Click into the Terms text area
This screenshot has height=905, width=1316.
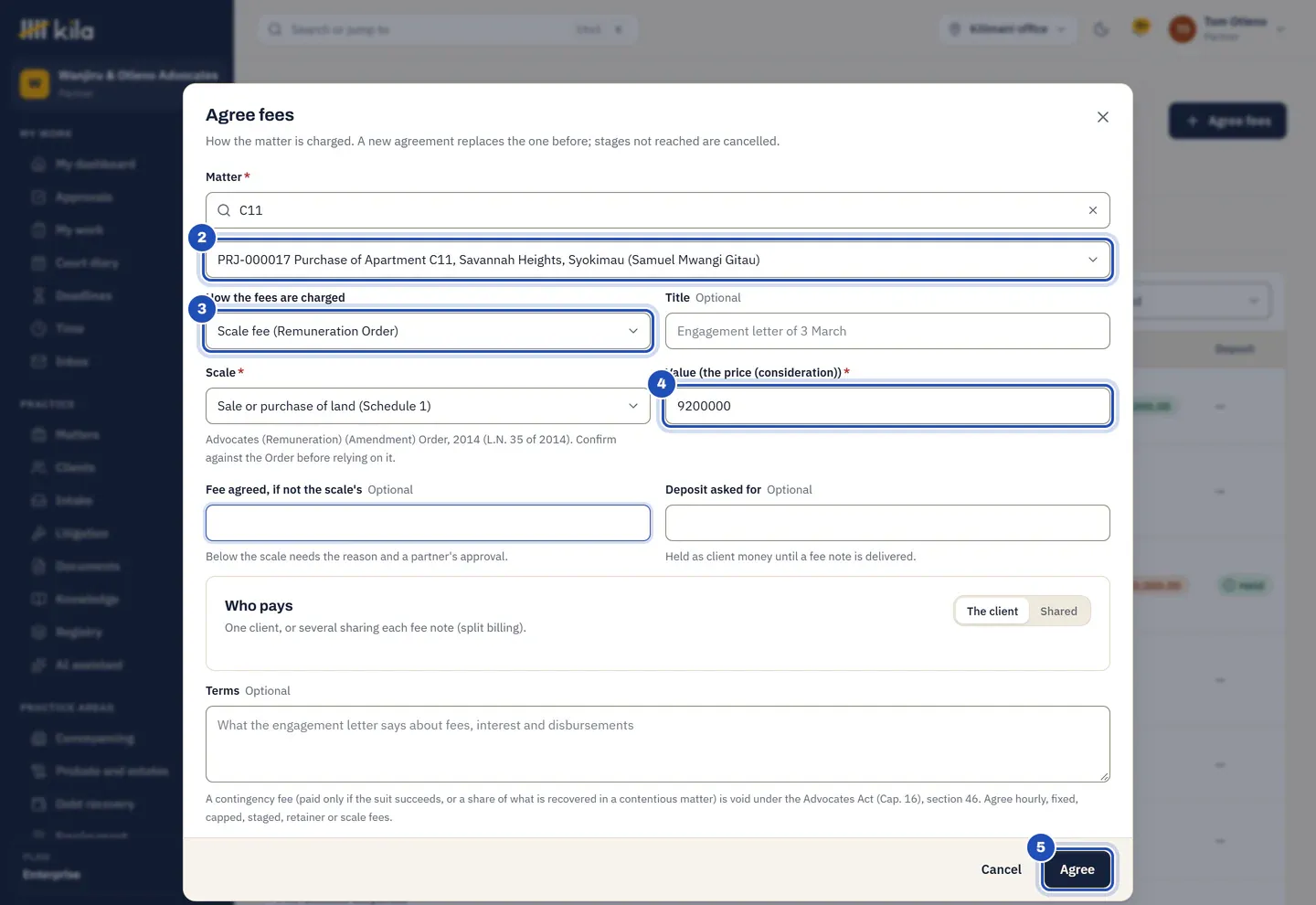[658, 744]
